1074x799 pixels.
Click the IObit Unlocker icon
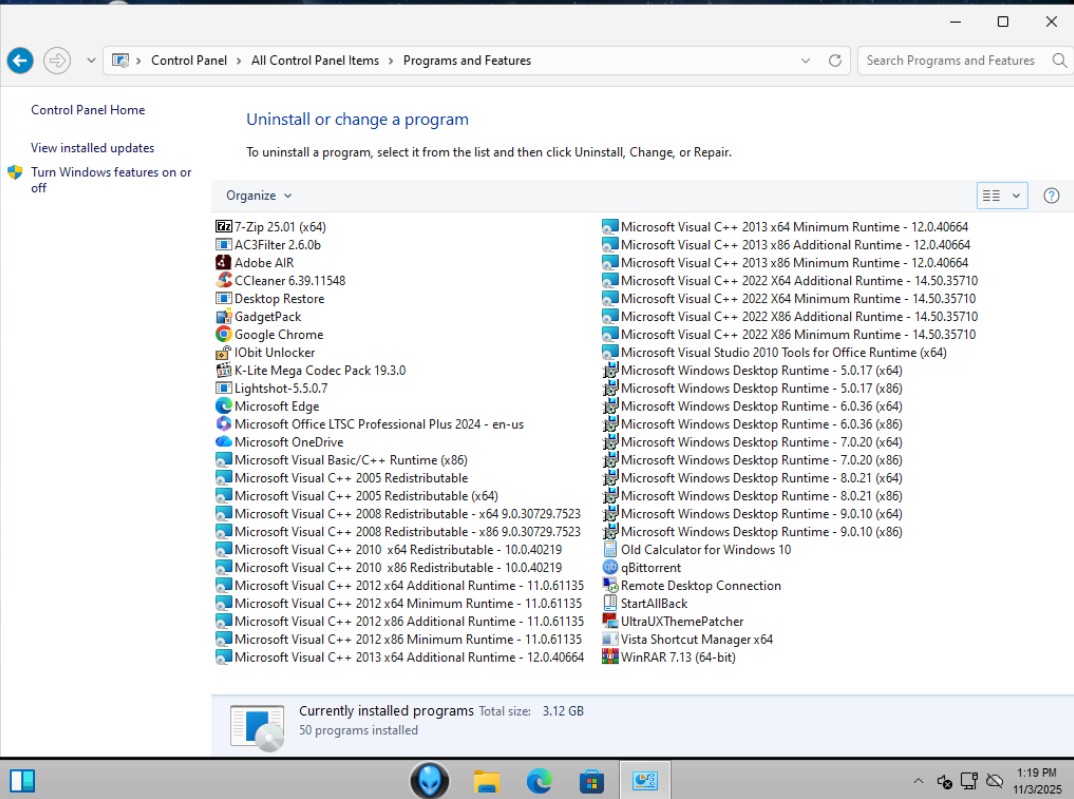tap(223, 352)
